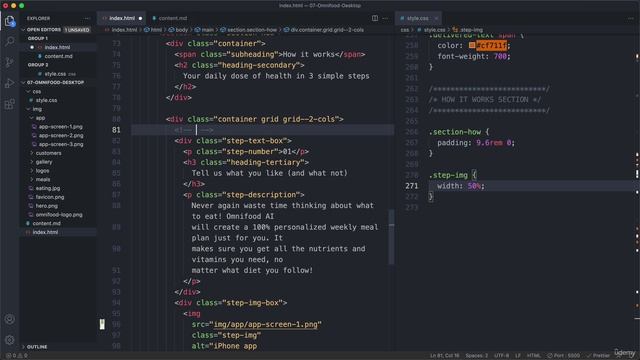Click the Explorer panel more actions ellipsis
Image resolution: width=640 pixels, height=360 pixels.
[x=87, y=18]
